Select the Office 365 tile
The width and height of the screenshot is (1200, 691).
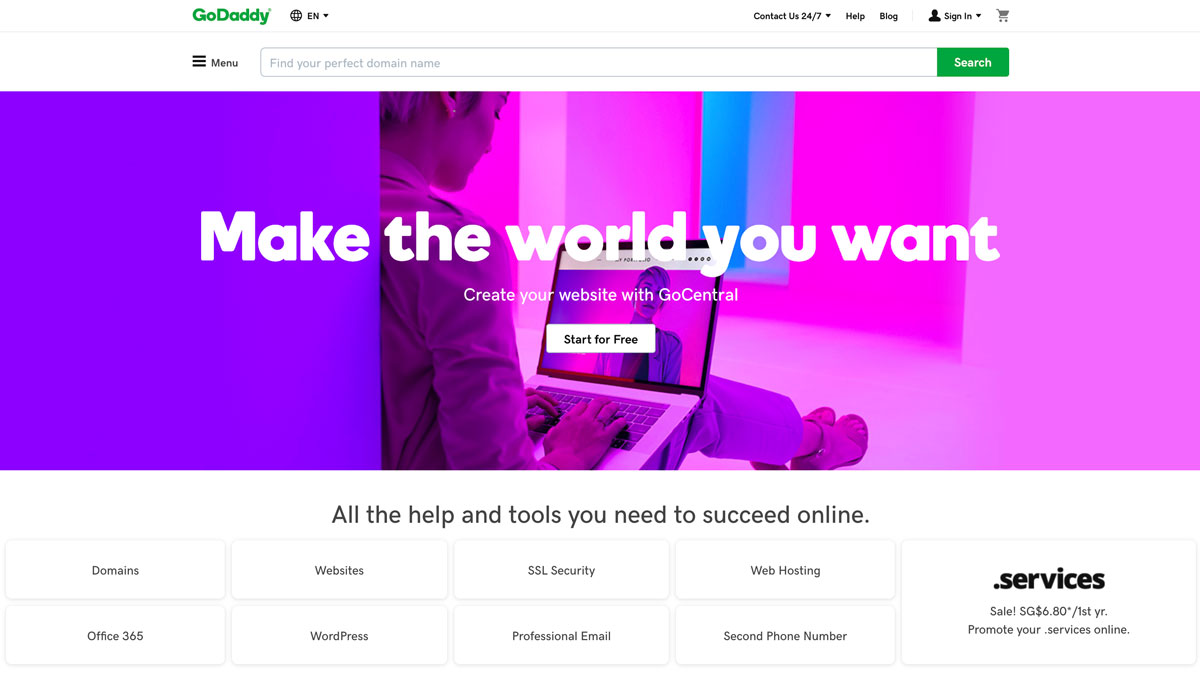(x=115, y=636)
